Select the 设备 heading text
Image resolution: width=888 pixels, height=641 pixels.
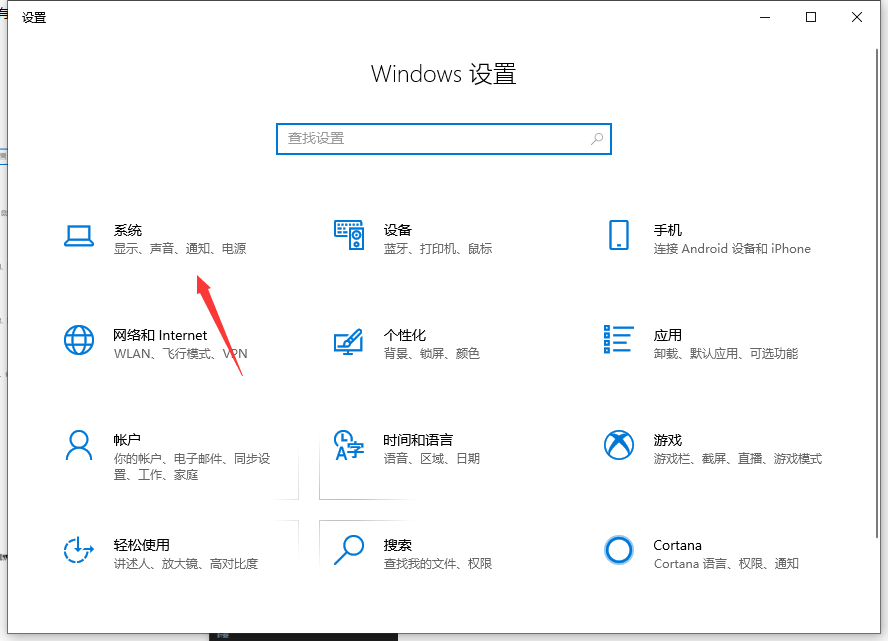click(398, 230)
